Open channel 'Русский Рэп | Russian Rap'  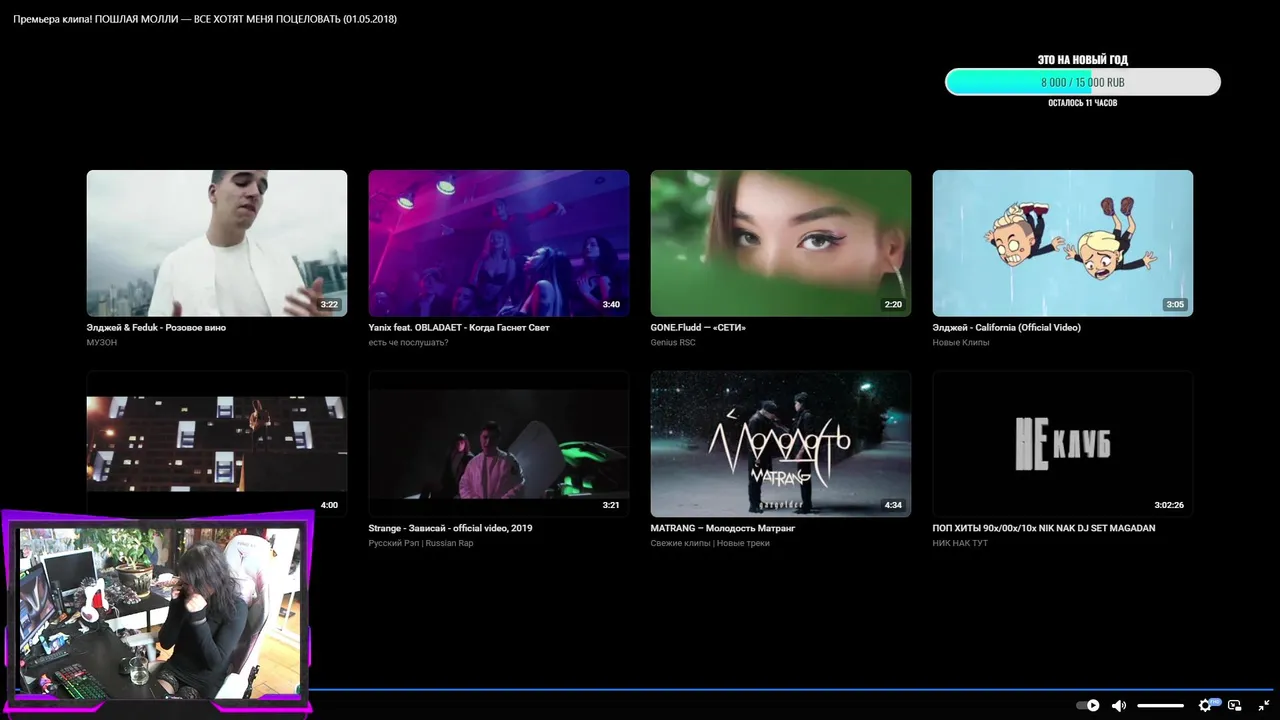pyautogui.click(x=421, y=543)
